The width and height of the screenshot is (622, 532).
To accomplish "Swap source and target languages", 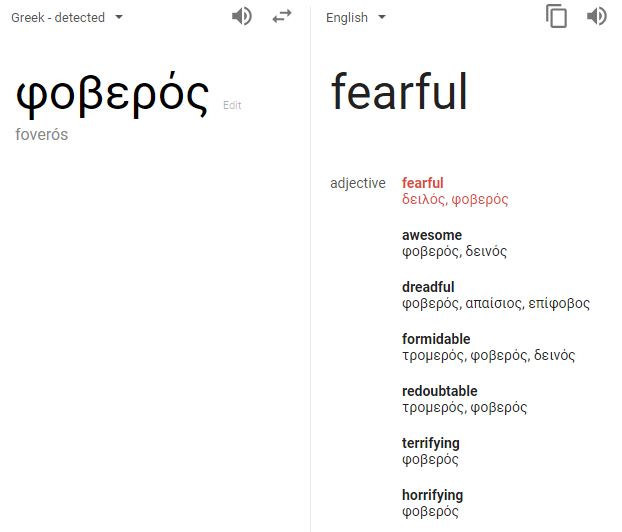I will tap(282, 17).
